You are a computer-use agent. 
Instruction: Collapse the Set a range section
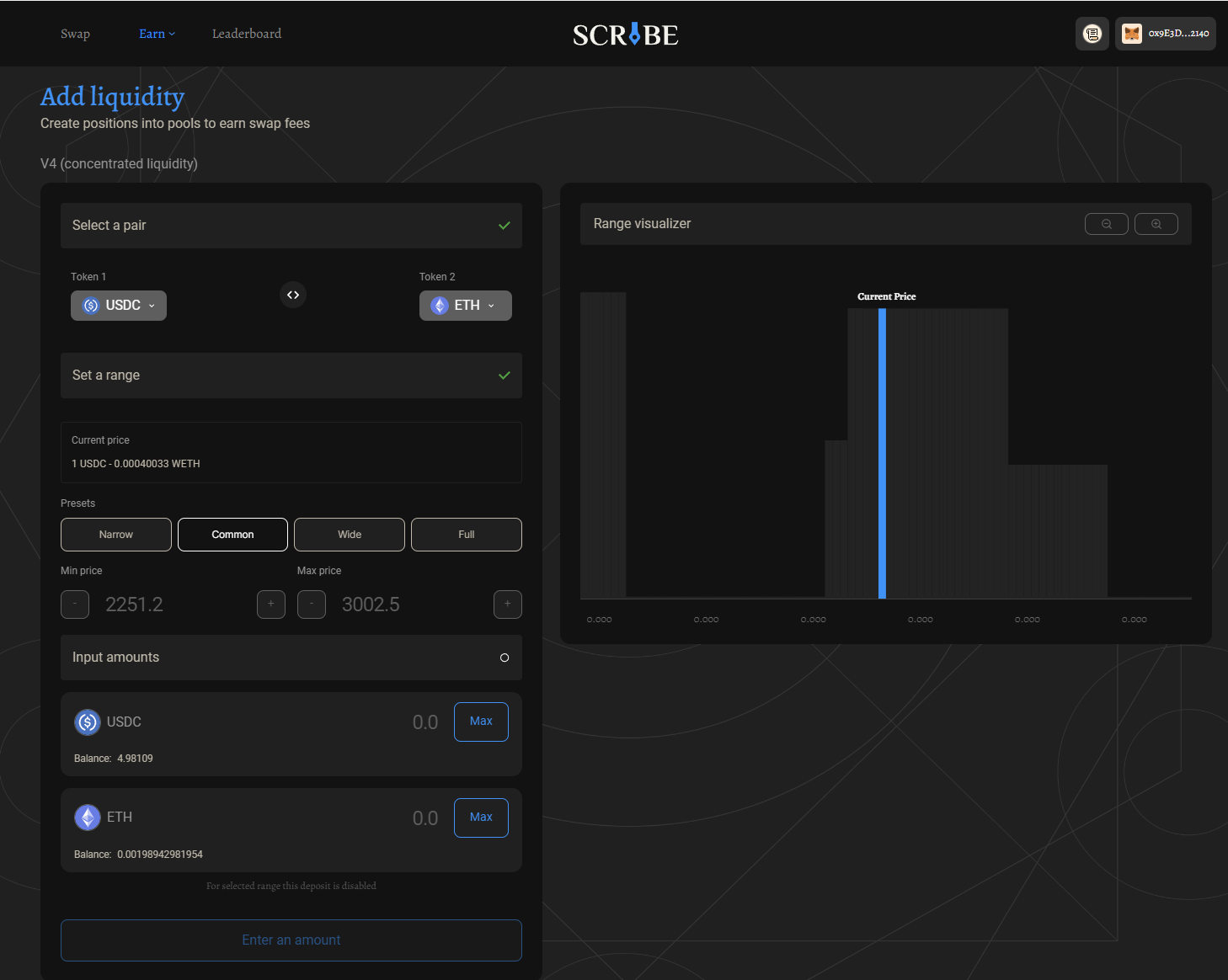click(291, 375)
